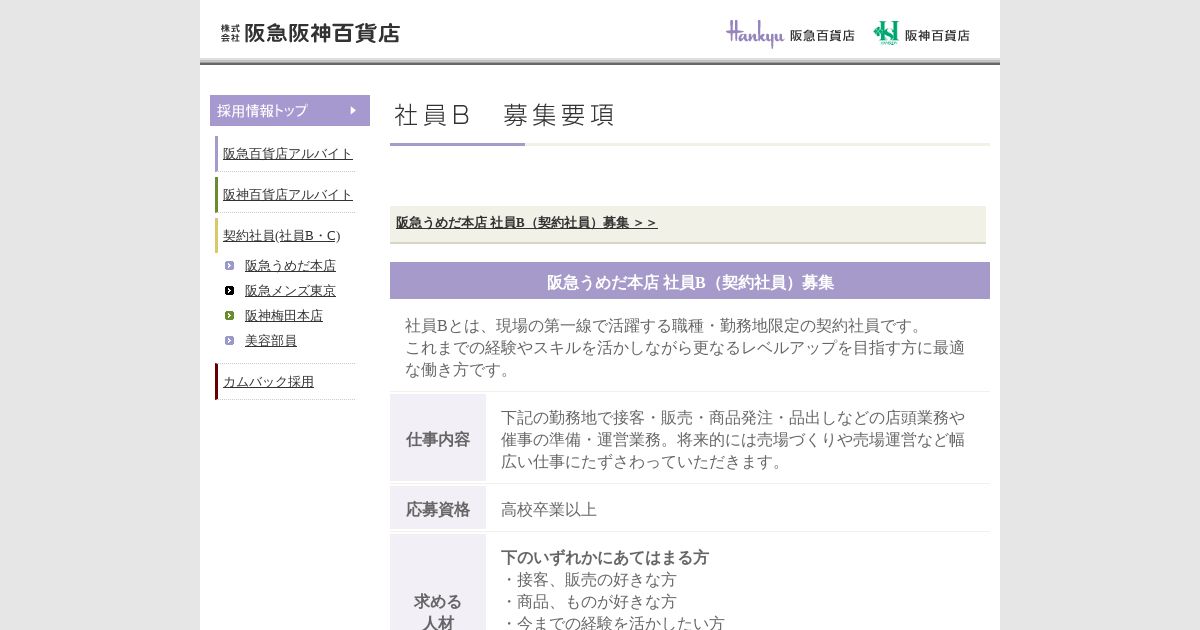
Task: Click the 社員Bとは intro paragraph
Action: coord(685,347)
